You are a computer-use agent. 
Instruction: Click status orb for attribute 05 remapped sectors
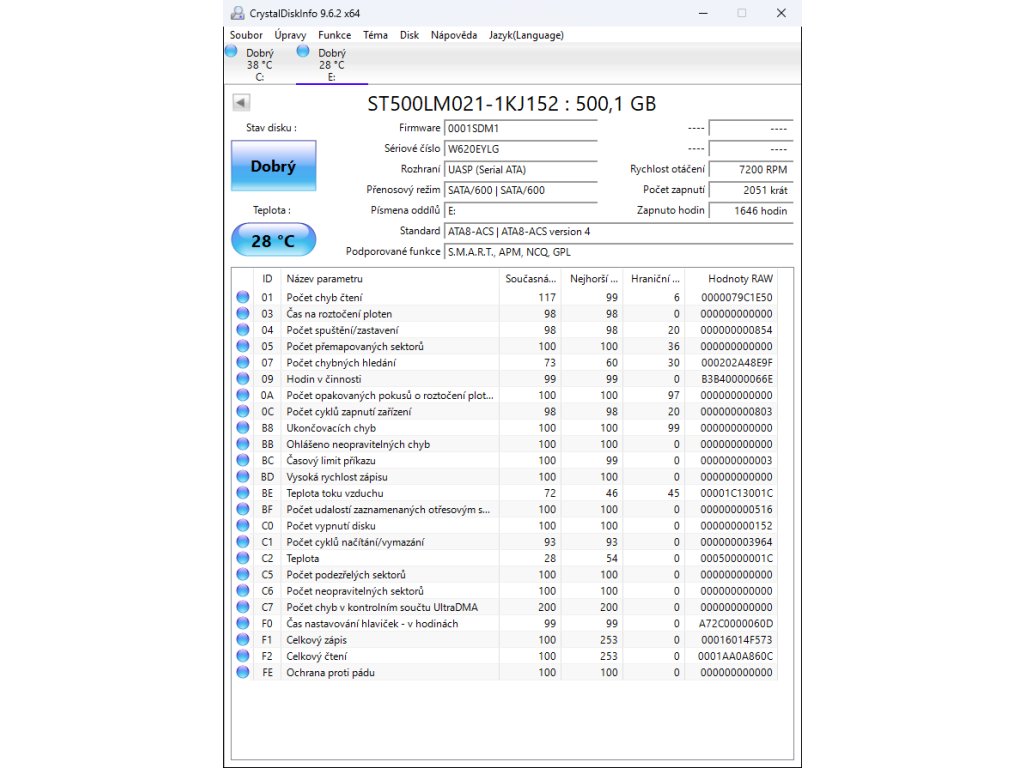243,347
